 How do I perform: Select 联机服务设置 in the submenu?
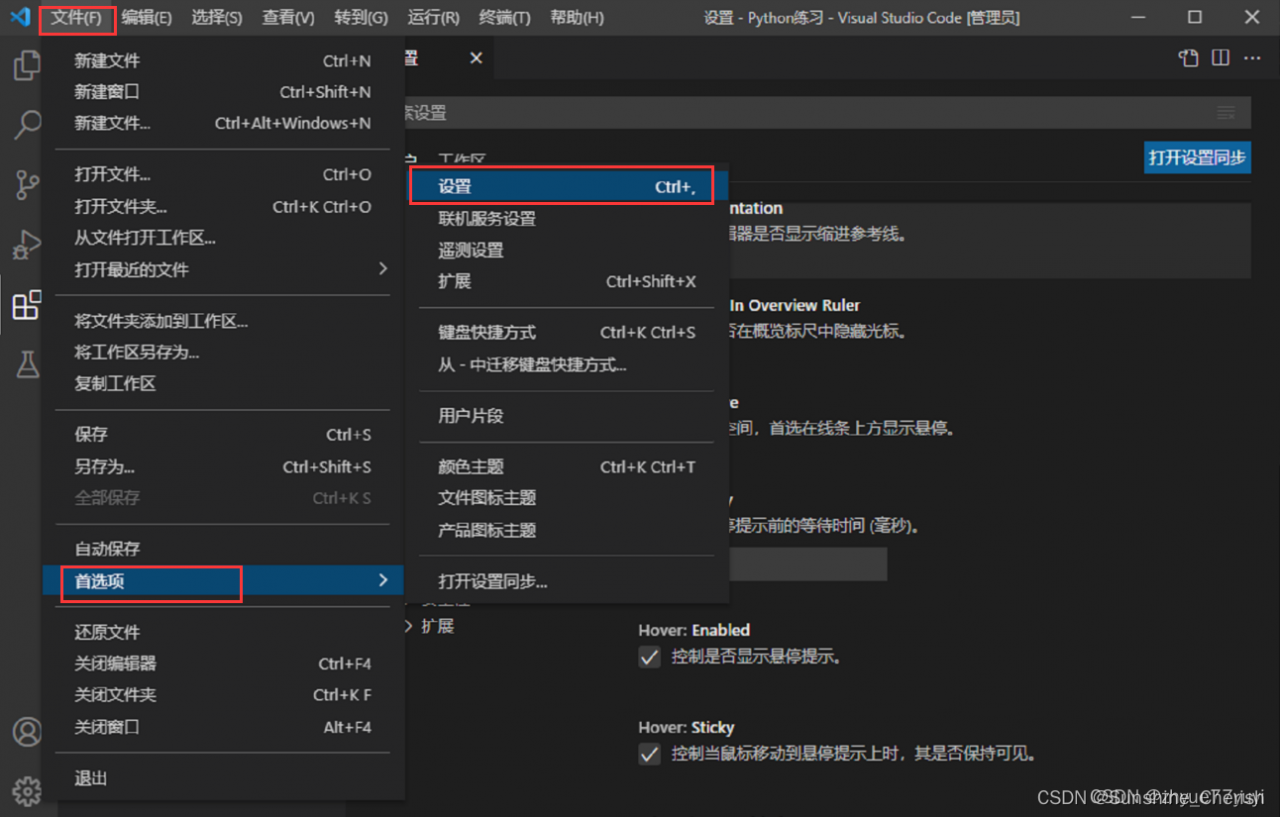(x=567, y=218)
